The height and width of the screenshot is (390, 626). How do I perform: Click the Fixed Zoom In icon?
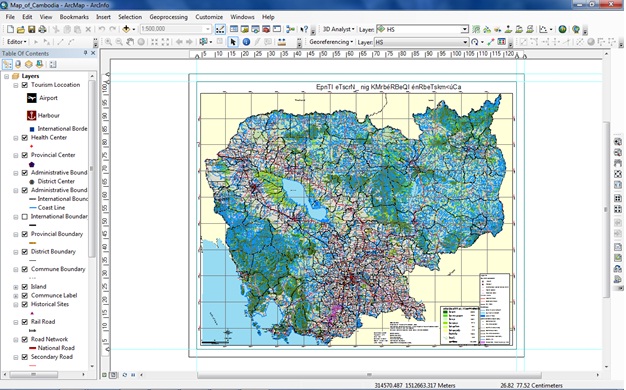[155, 42]
